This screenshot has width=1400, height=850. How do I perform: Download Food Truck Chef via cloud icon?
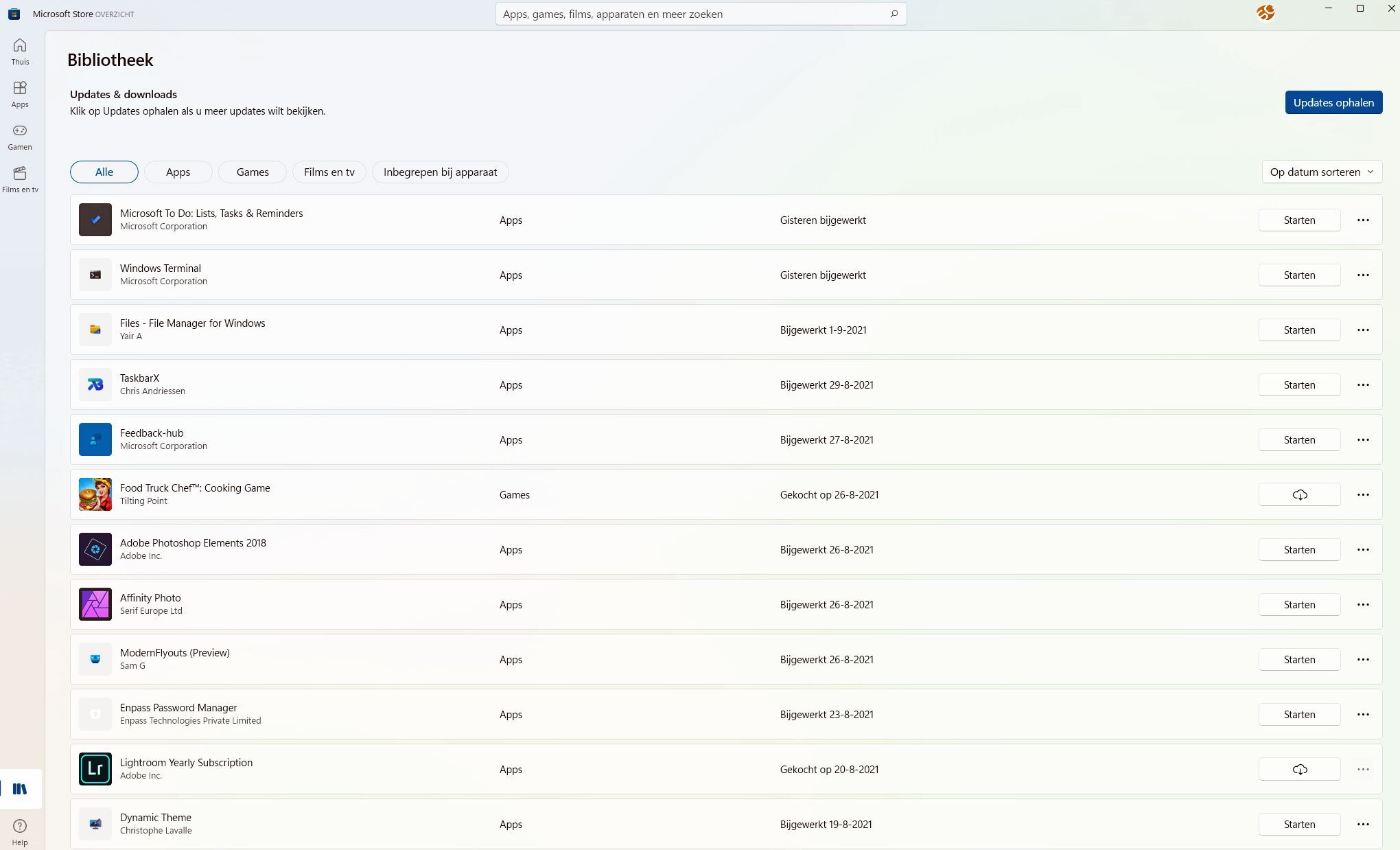coord(1299,494)
